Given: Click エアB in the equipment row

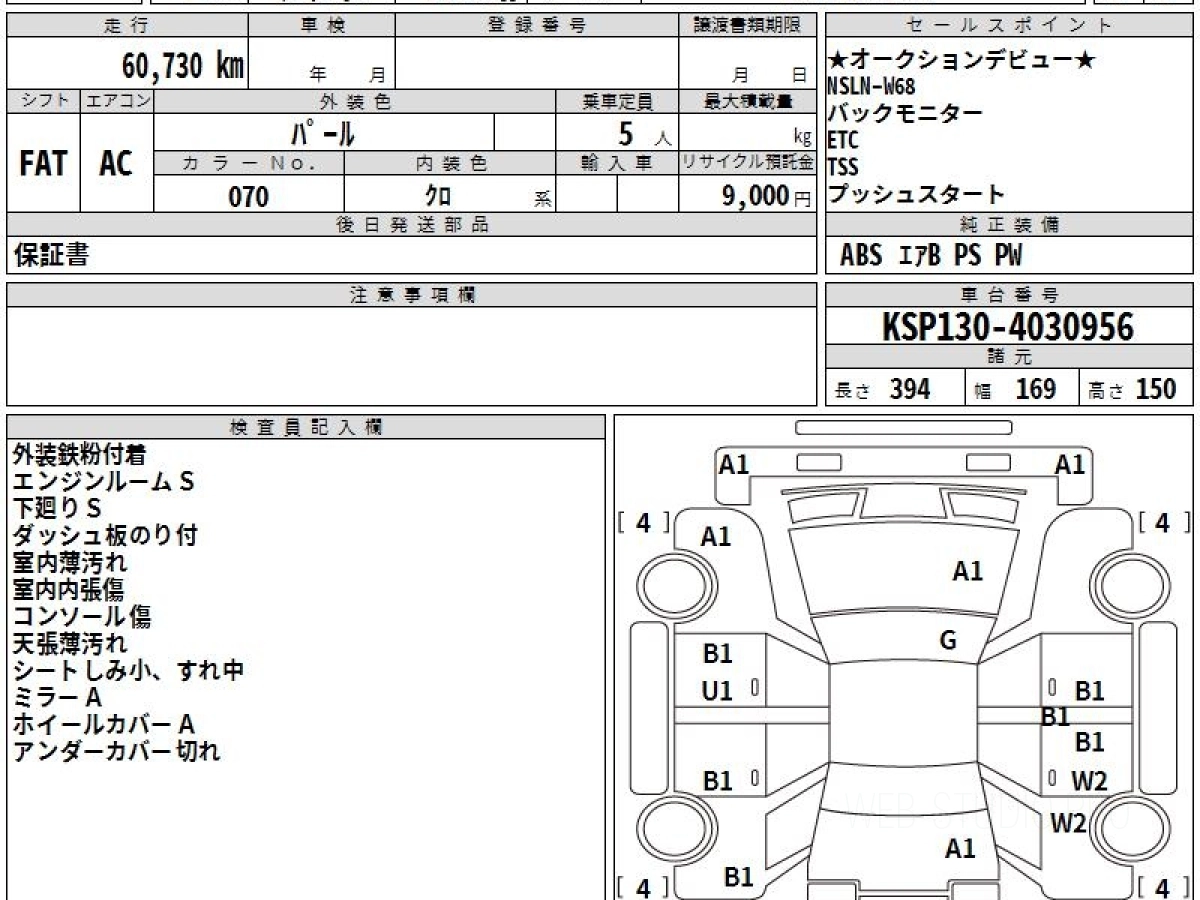Looking at the screenshot, I should click(x=921, y=256).
